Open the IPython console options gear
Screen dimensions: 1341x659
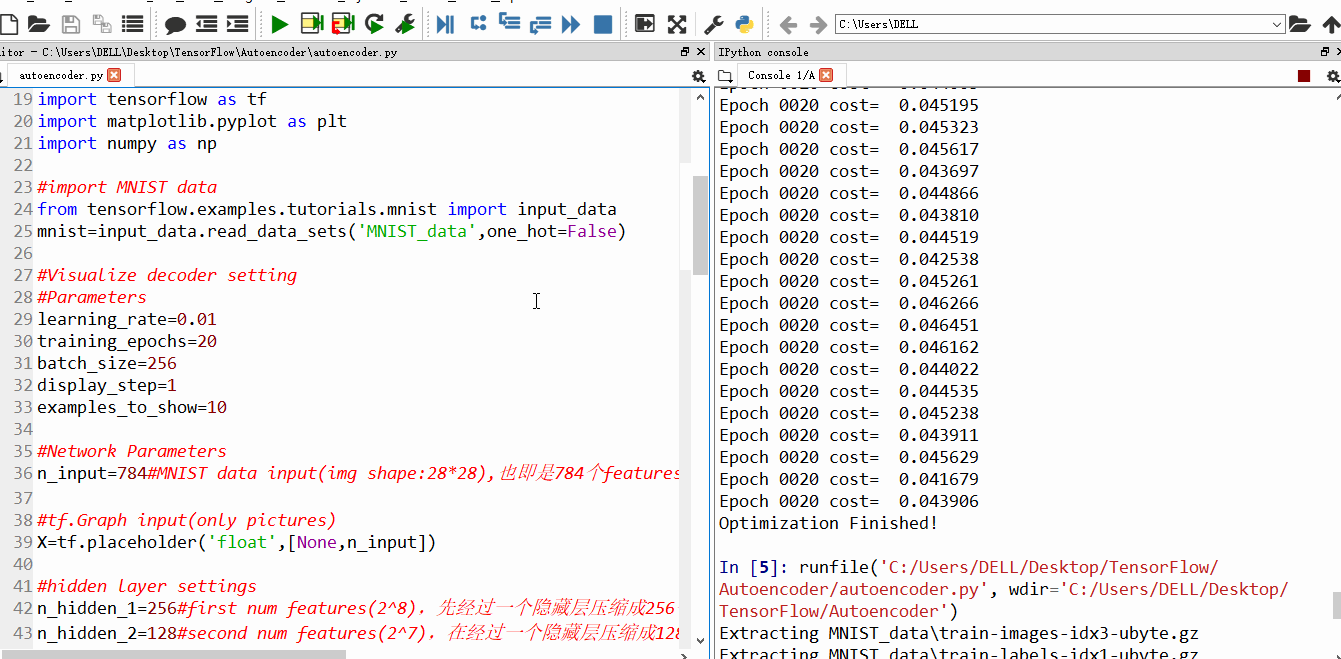[1332, 76]
